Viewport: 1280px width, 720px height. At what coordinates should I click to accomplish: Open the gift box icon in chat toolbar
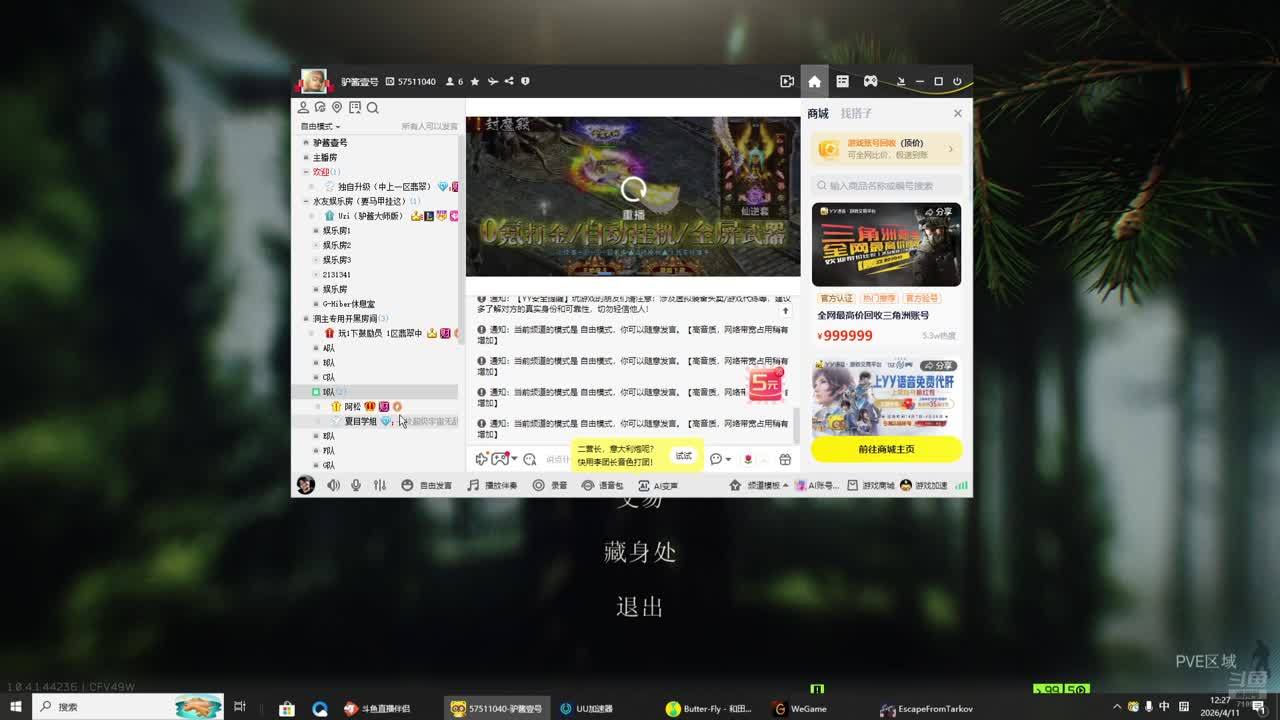pyautogui.click(x=785, y=459)
